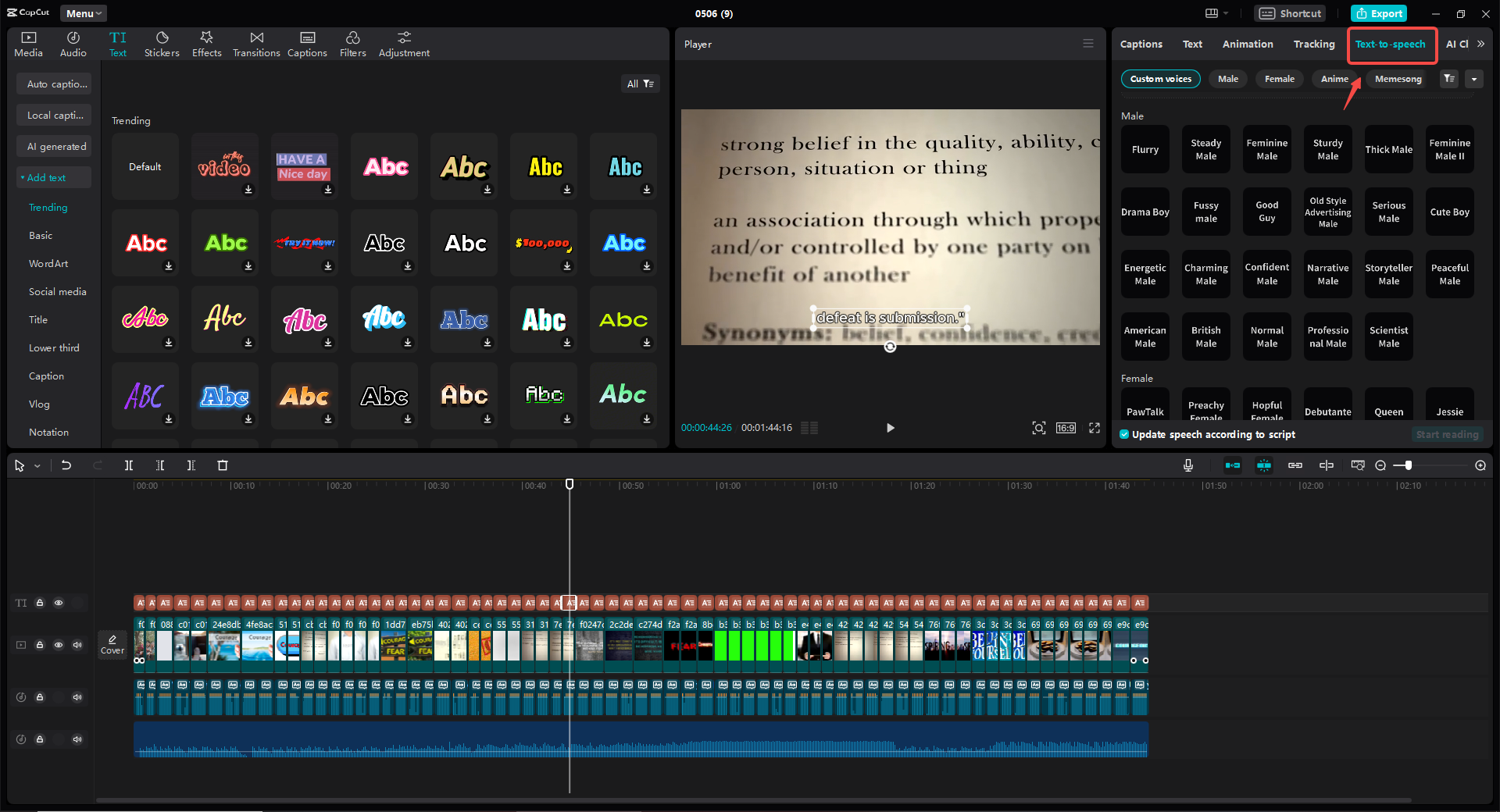Switch to the Animation tab
This screenshot has height=812, width=1500.
(x=1247, y=44)
